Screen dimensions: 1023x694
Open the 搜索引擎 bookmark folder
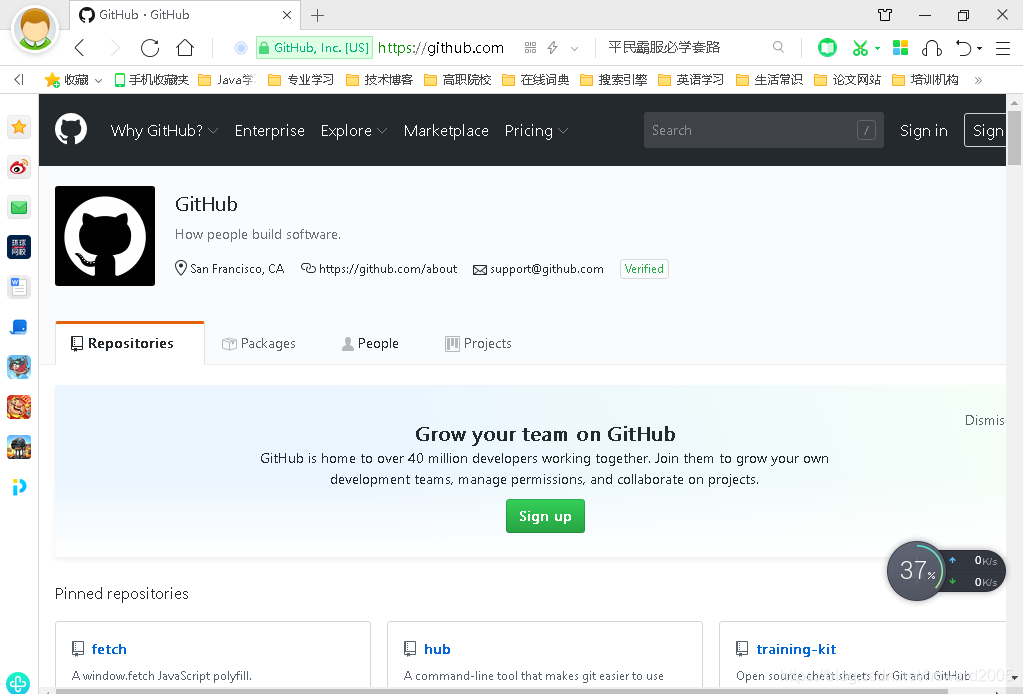tap(614, 80)
